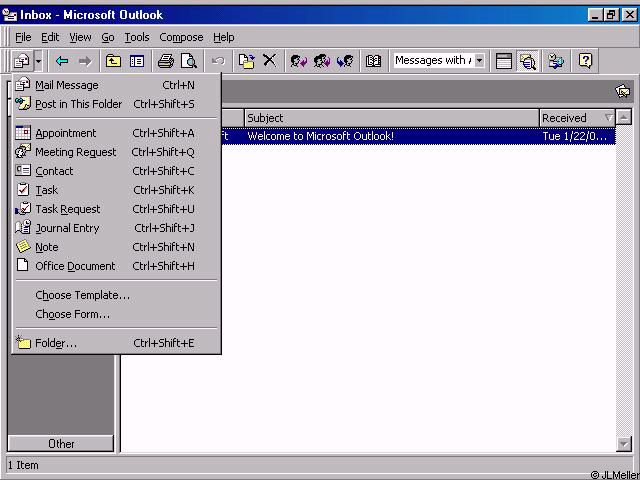Screen dimensions: 640x480
Task: Click the message list scroll down arrow
Action: click(624, 444)
